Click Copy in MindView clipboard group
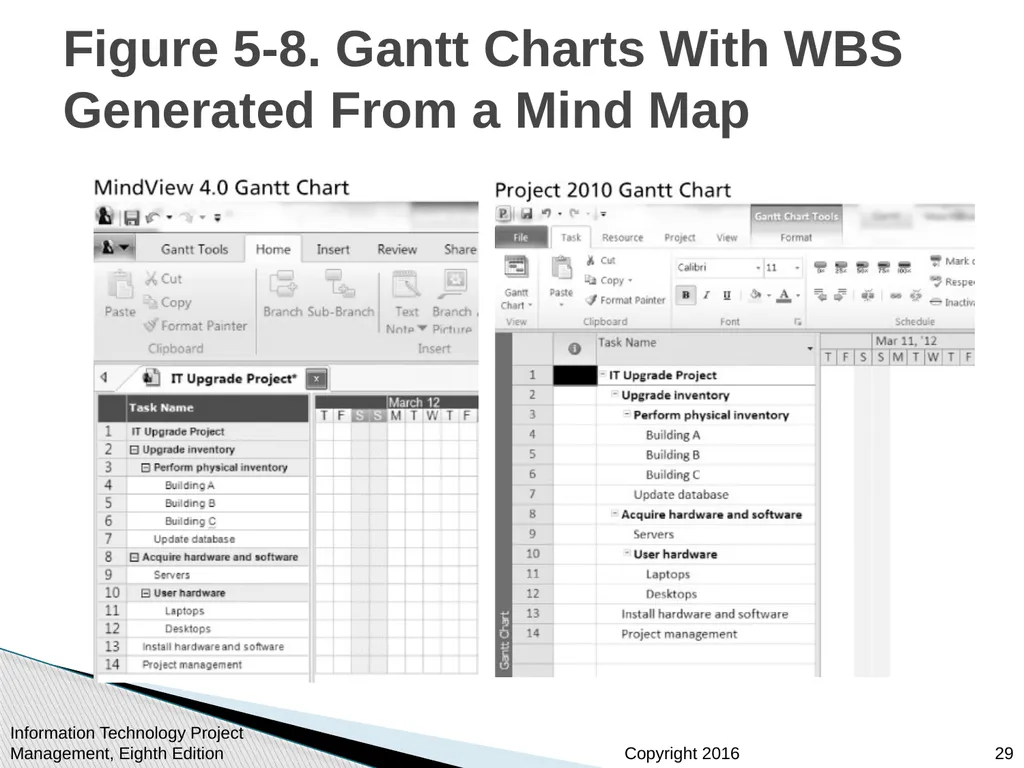1024x768 pixels. click(x=168, y=302)
